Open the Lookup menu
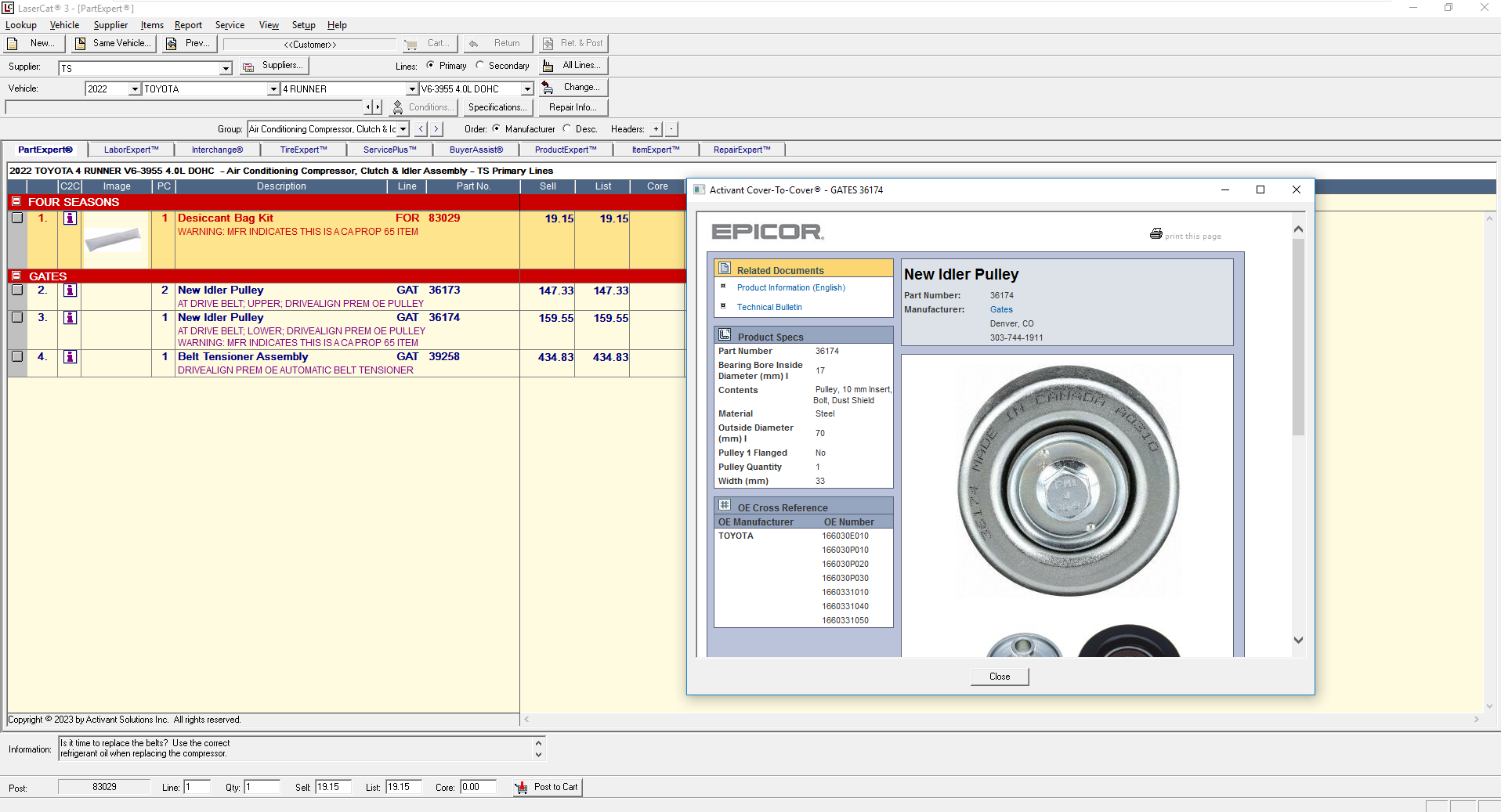1501x812 pixels. (x=20, y=24)
